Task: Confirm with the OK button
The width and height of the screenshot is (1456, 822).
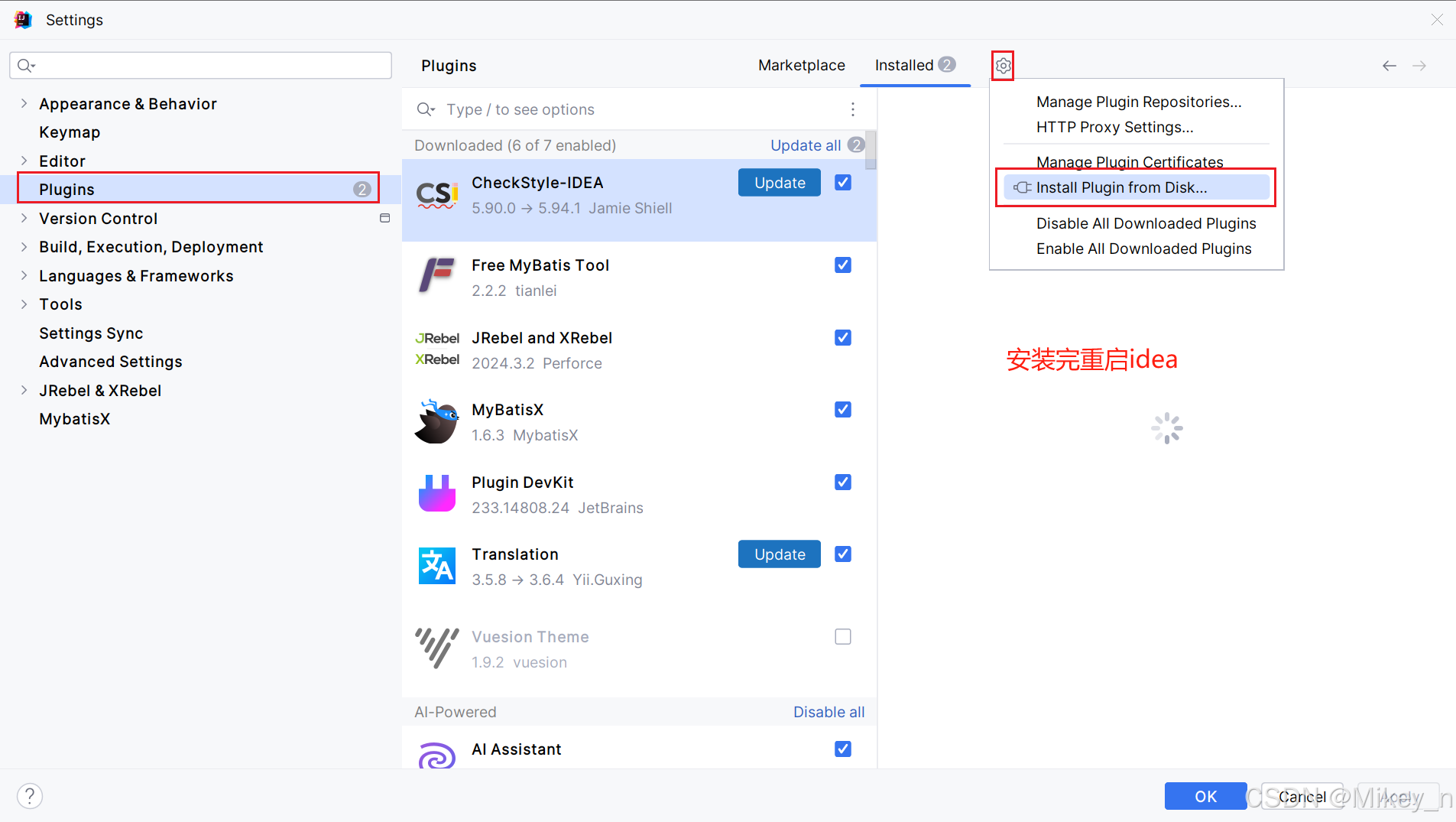Action: point(1205,796)
